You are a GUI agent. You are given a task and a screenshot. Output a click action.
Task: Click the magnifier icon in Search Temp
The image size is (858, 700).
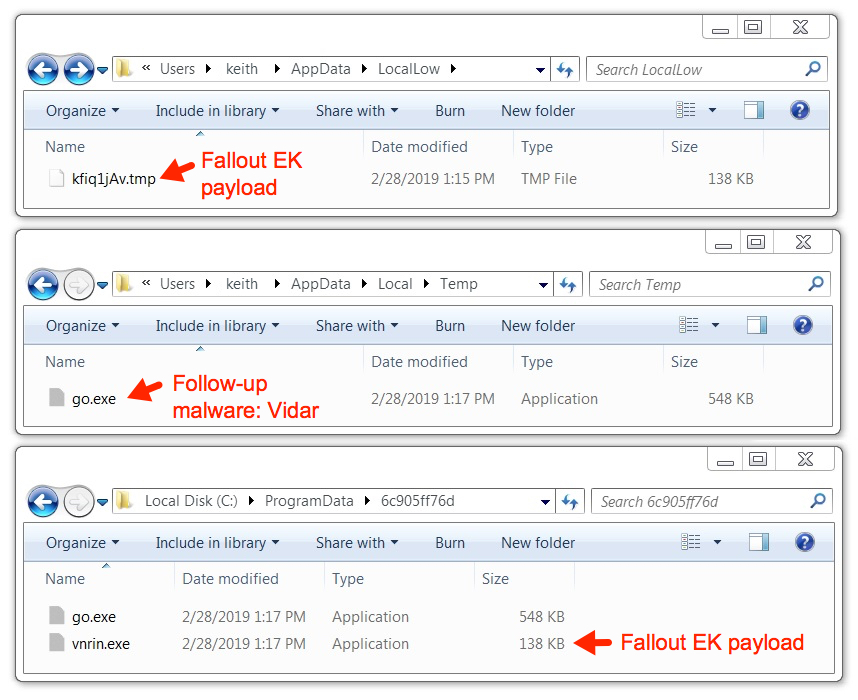pyautogui.click(x=816, y=284)
